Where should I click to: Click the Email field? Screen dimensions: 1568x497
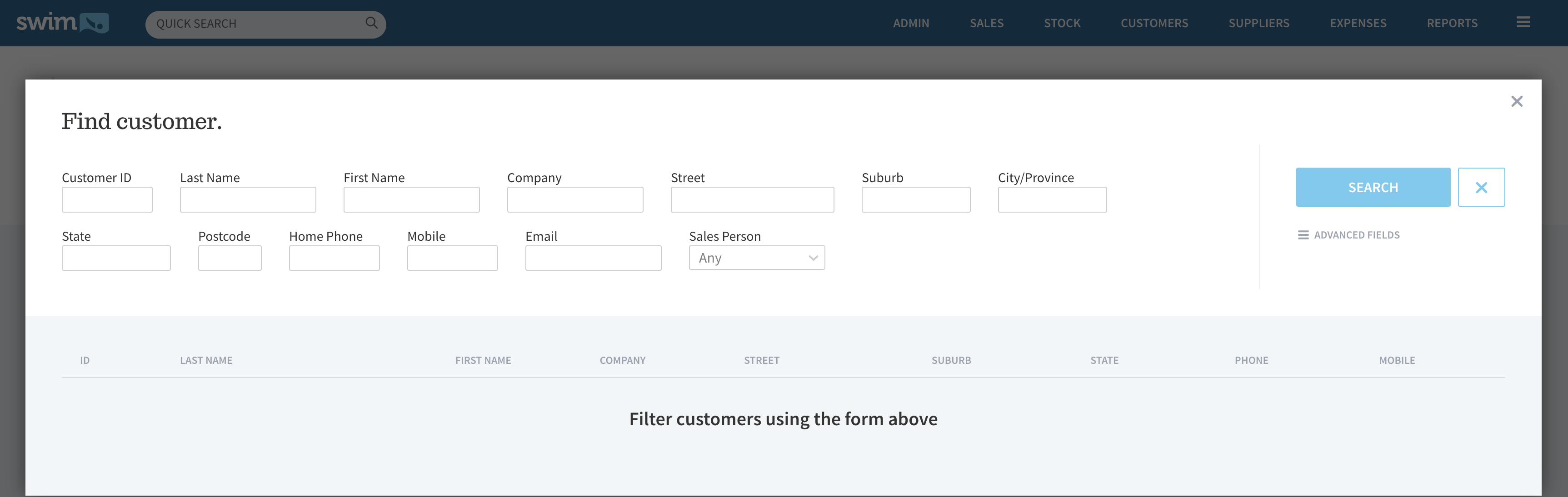594,258
